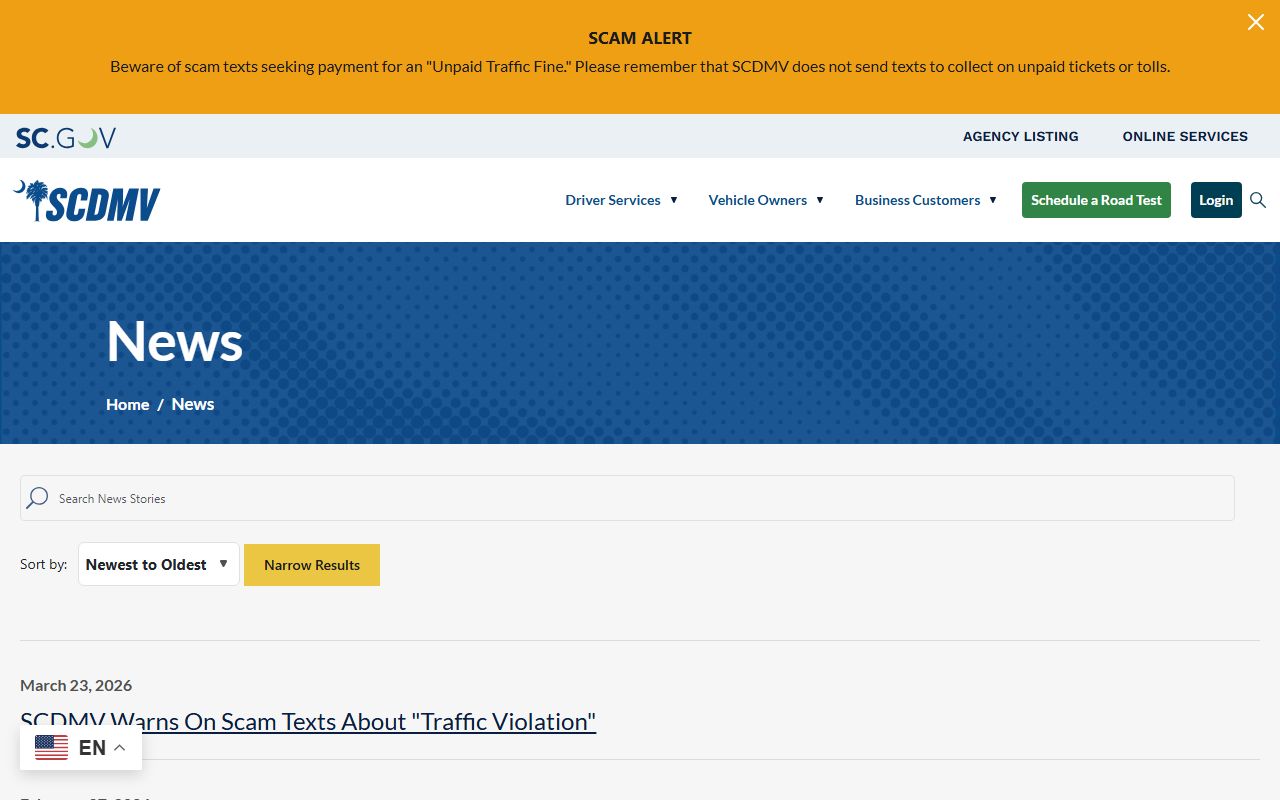This screenshot has height=800, width=1280.
Task: Expand the EN language selector chevron
Action: [119, 747]
